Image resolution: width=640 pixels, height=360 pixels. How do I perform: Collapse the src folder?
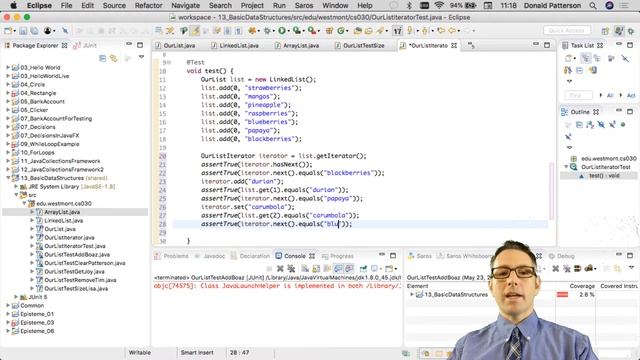[x=16, y=195]
